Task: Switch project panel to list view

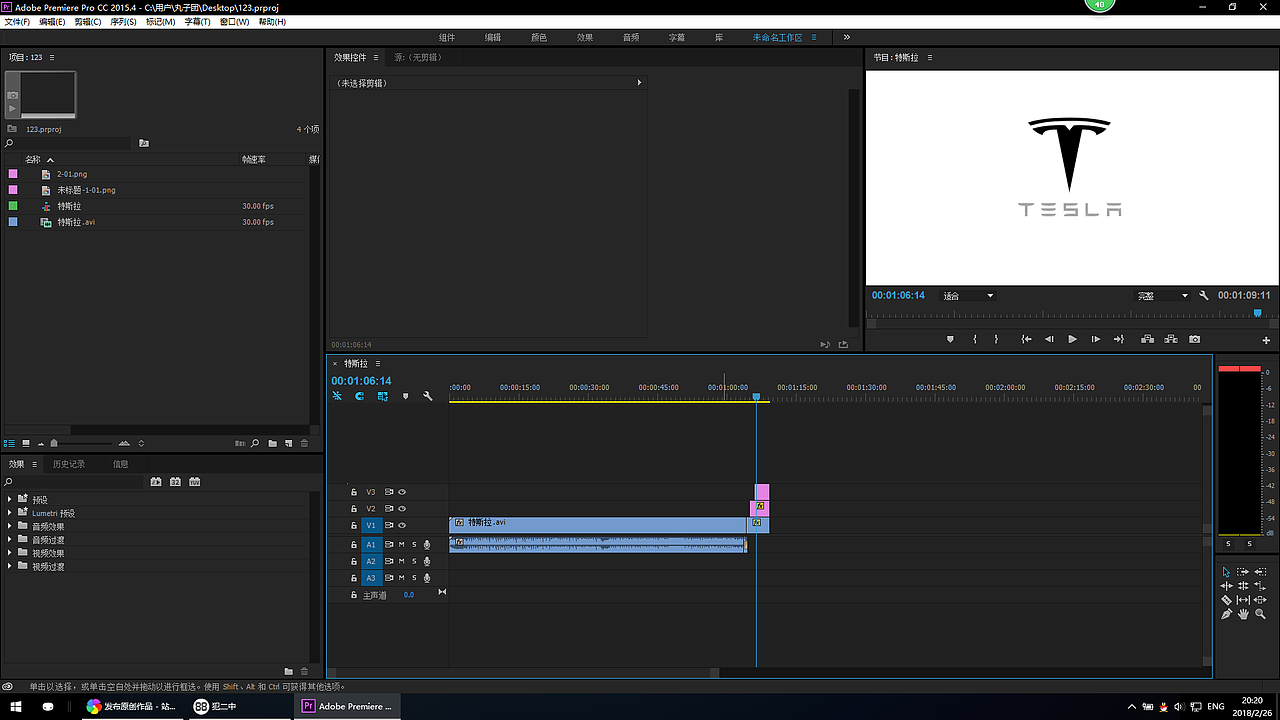Action: pyautogui.click(x=10, y=443)
